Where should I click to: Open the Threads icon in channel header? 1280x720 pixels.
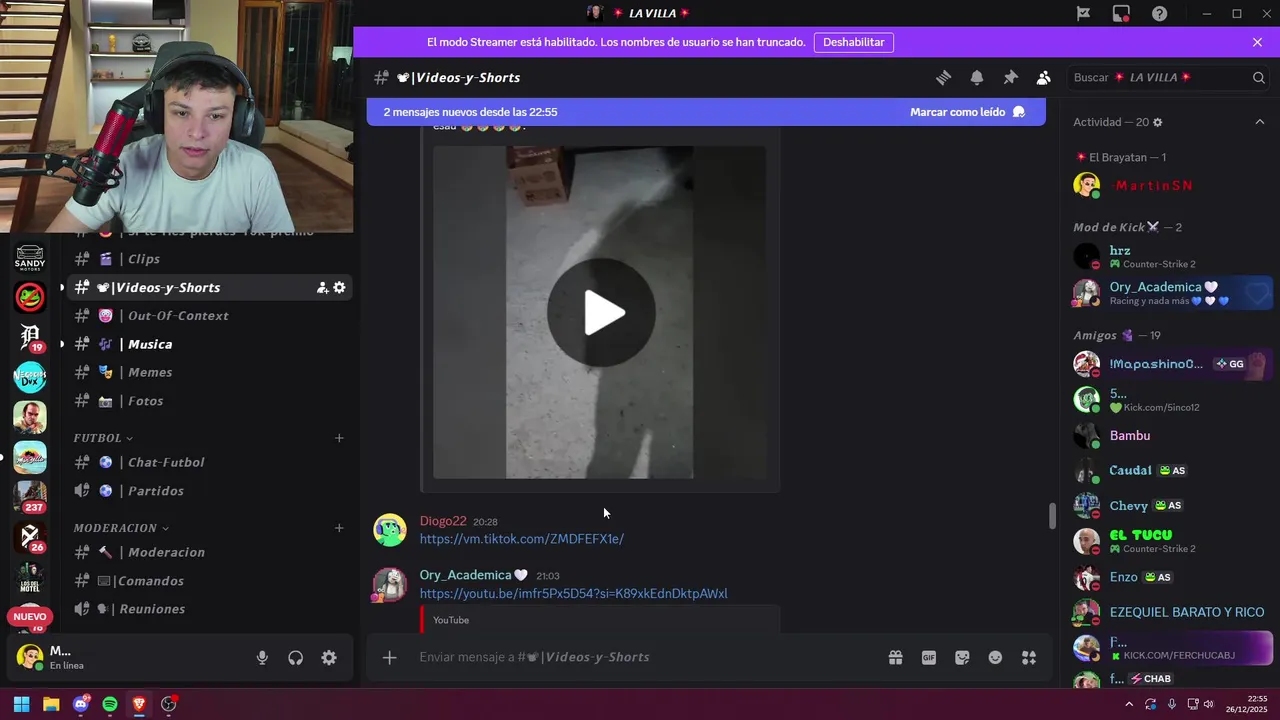tap(943, 78)
